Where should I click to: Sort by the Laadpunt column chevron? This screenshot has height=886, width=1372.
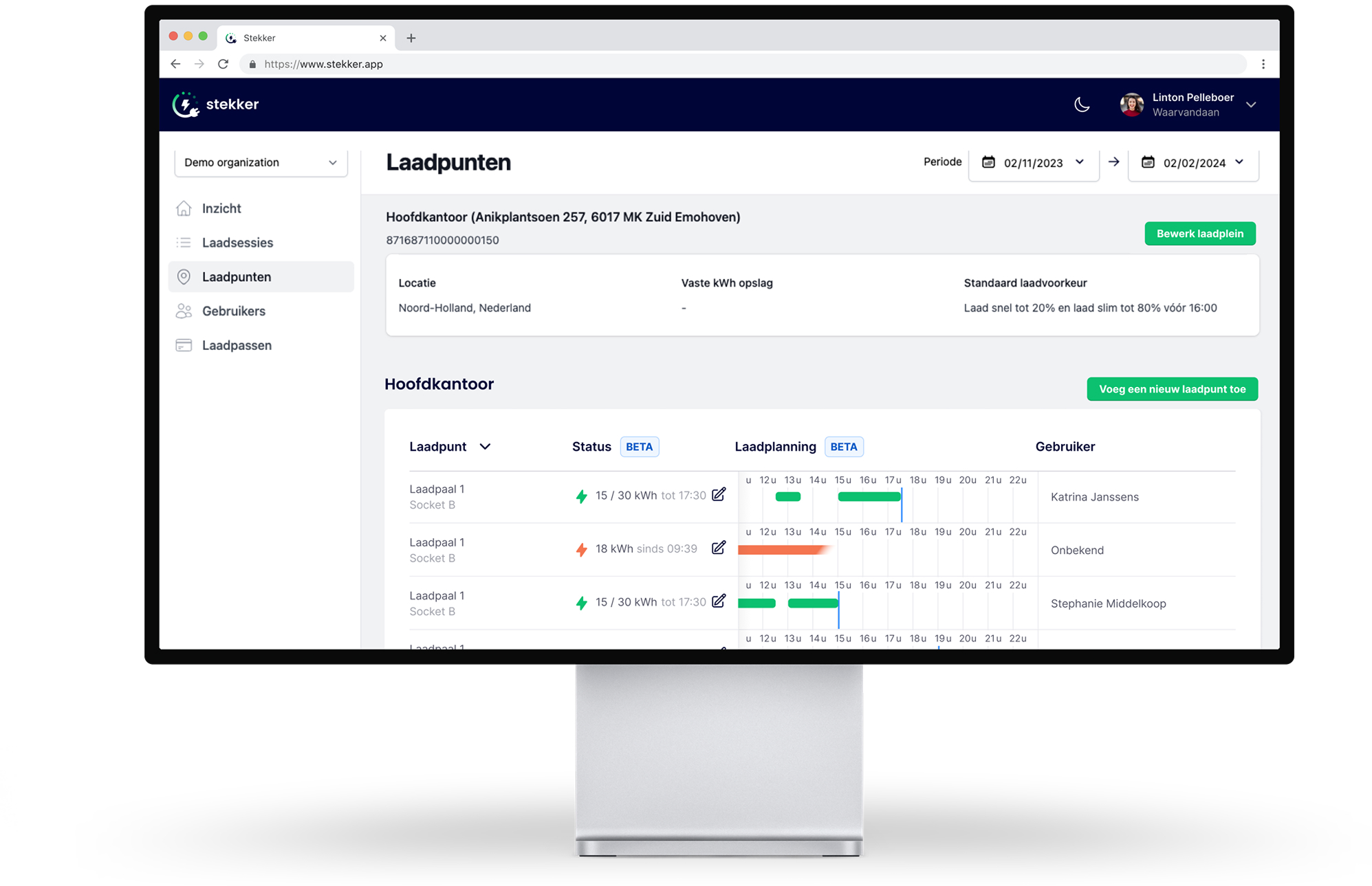coord(485,447)
